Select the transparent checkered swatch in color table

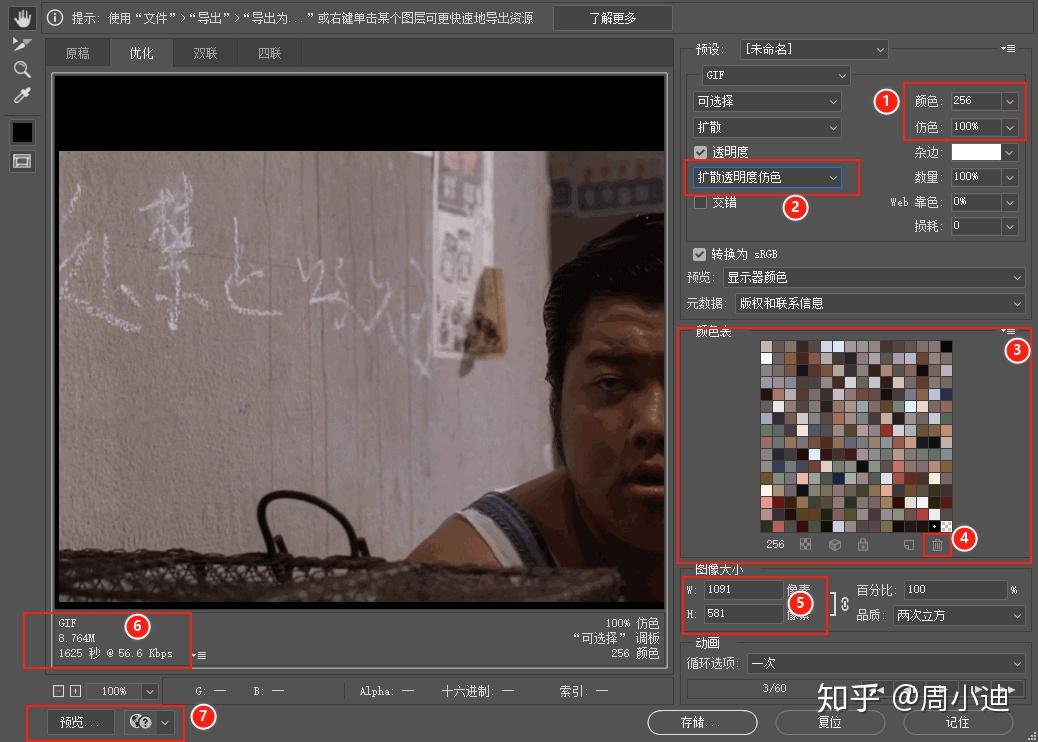pos(946,526)
